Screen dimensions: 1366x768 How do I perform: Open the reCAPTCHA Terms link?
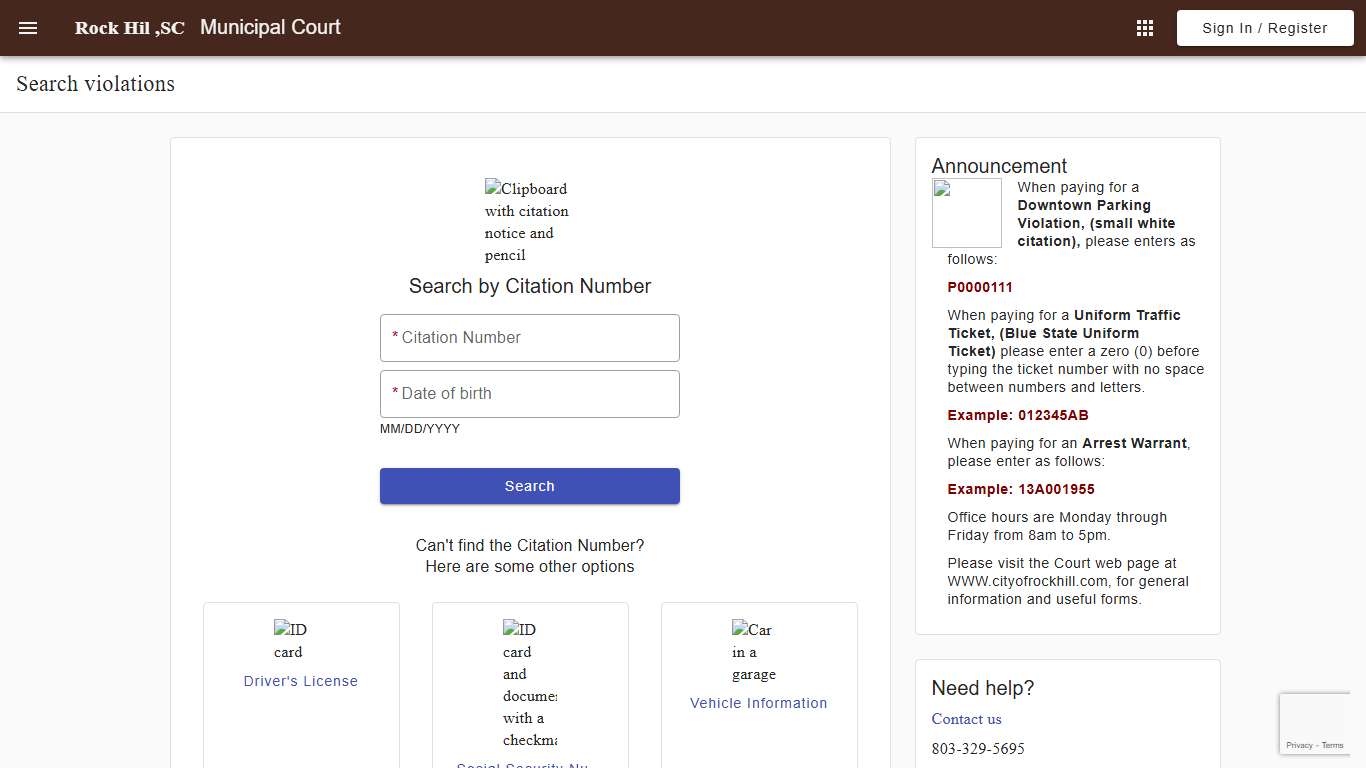tap(1332, 745)
